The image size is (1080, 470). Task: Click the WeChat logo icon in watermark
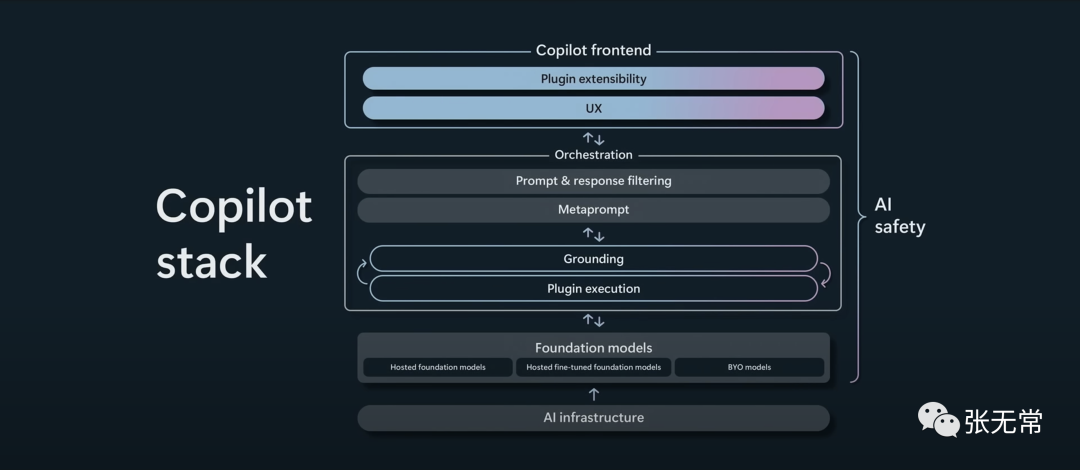point(938,420)
